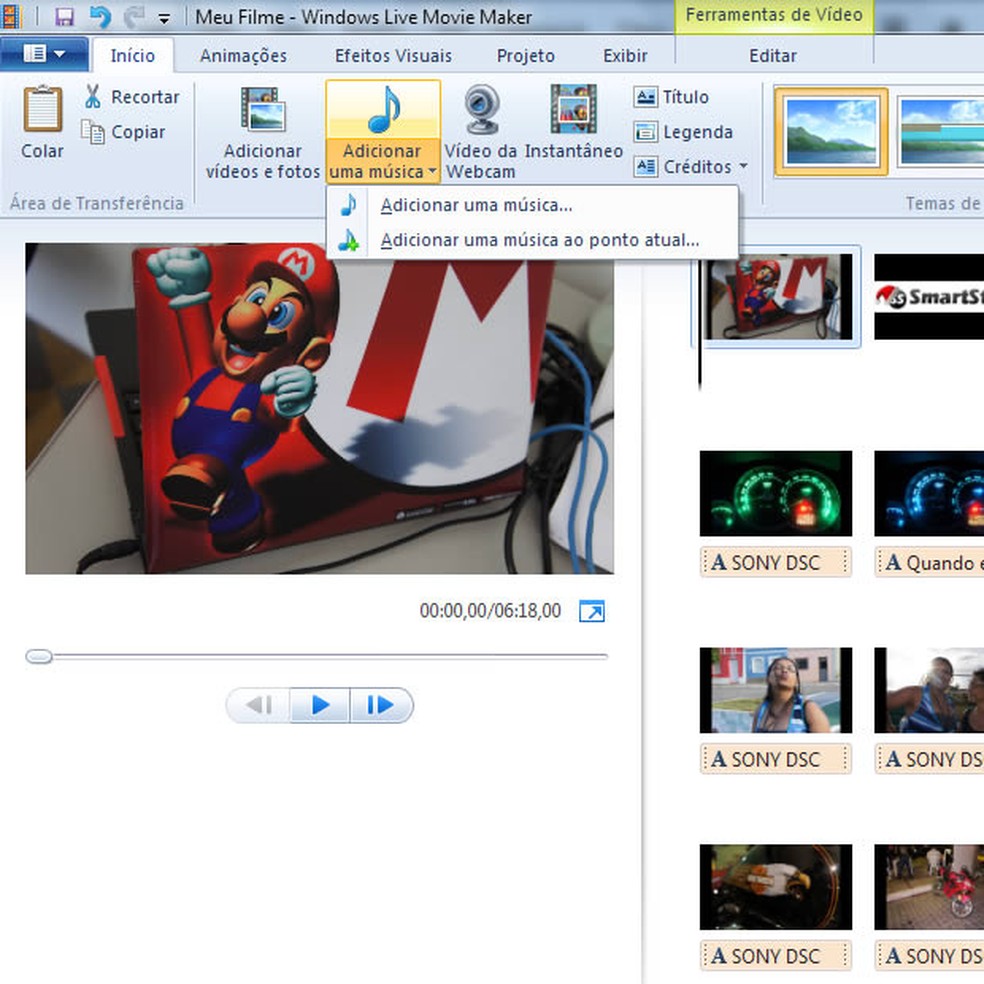Open the Quick Access Toolbar customize arrow
Image resolution: width=984 pixels, height=984 pixels.
164,18
